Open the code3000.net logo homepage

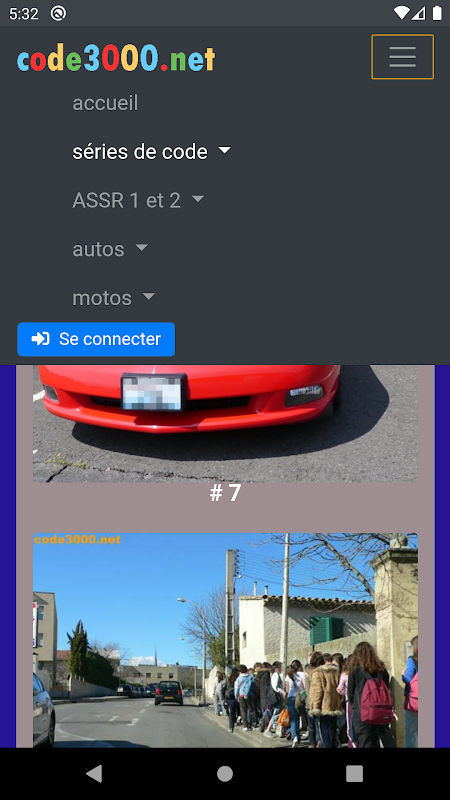(x=116, y=58)
